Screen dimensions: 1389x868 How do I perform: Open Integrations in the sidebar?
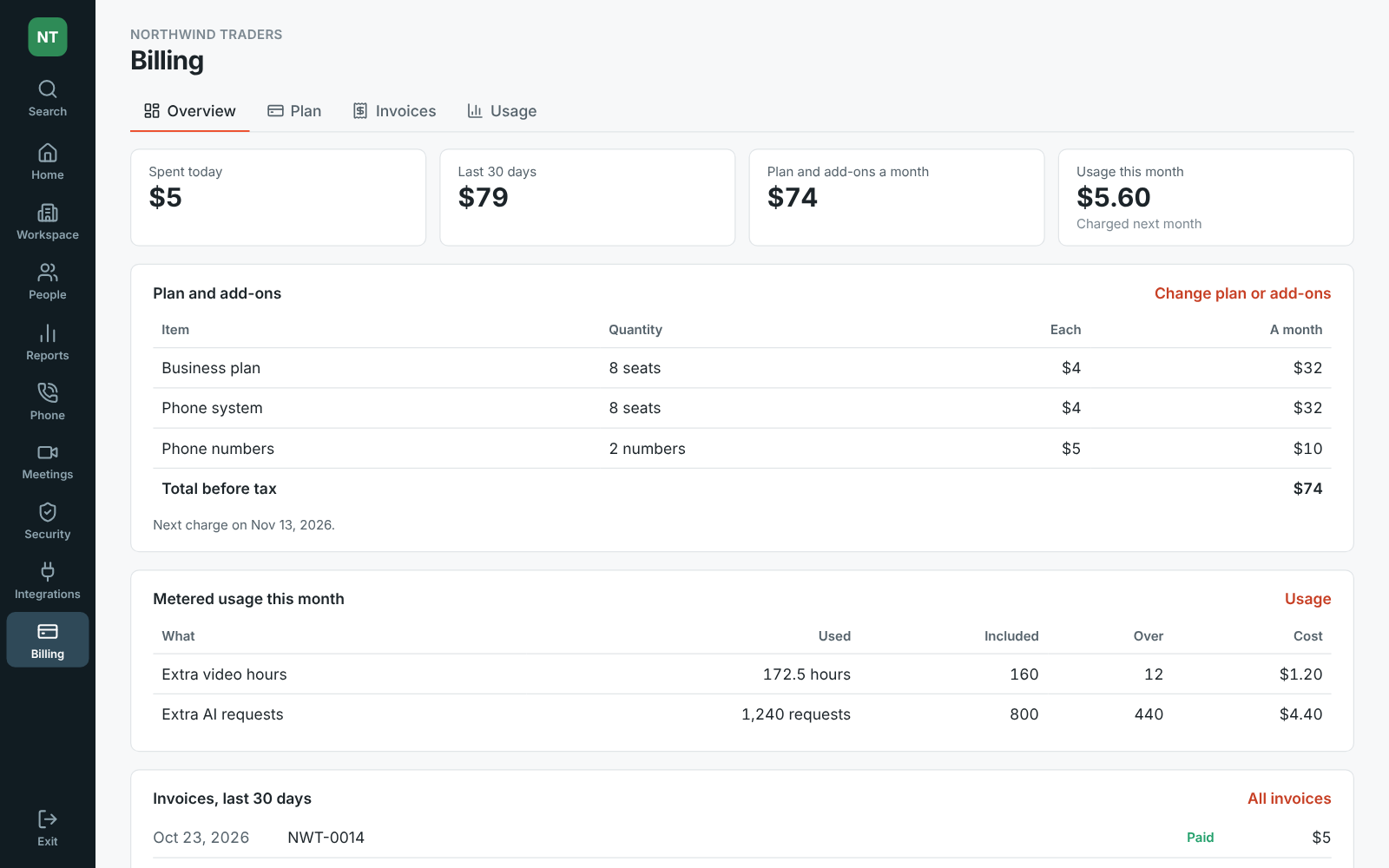[x=48, y=582]
